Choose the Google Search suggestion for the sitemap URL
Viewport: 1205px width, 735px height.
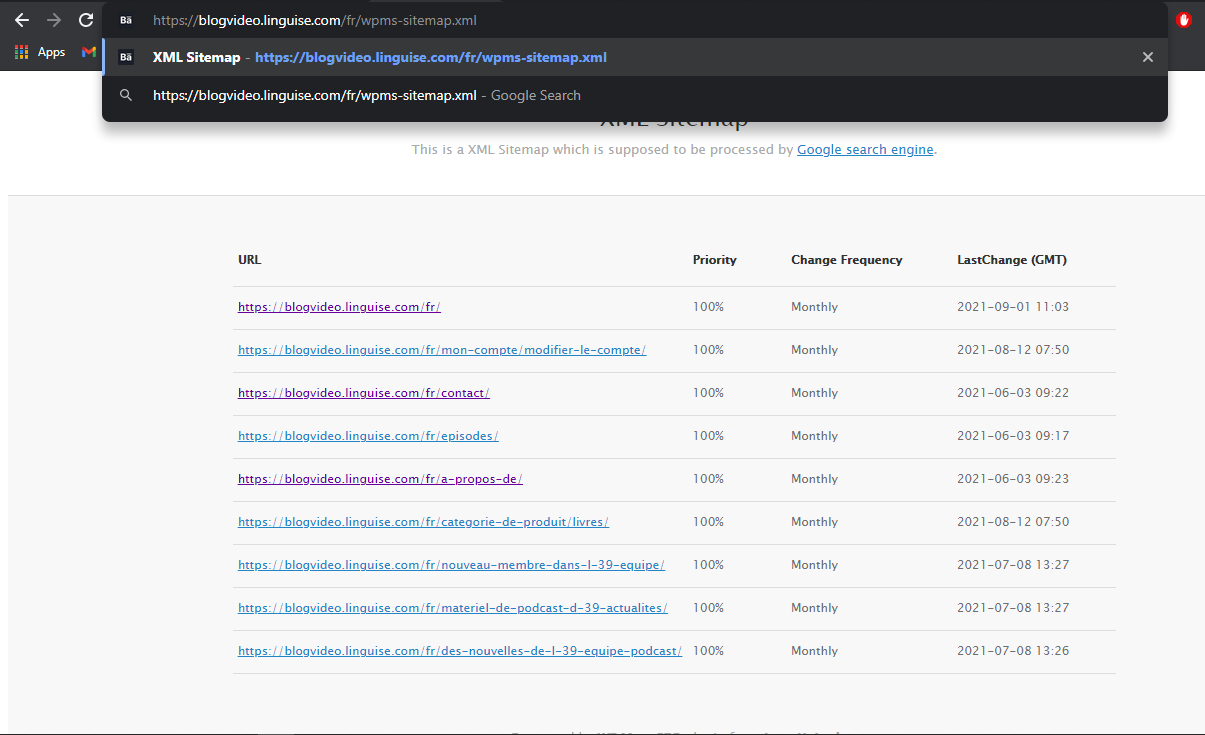point(635,96)
